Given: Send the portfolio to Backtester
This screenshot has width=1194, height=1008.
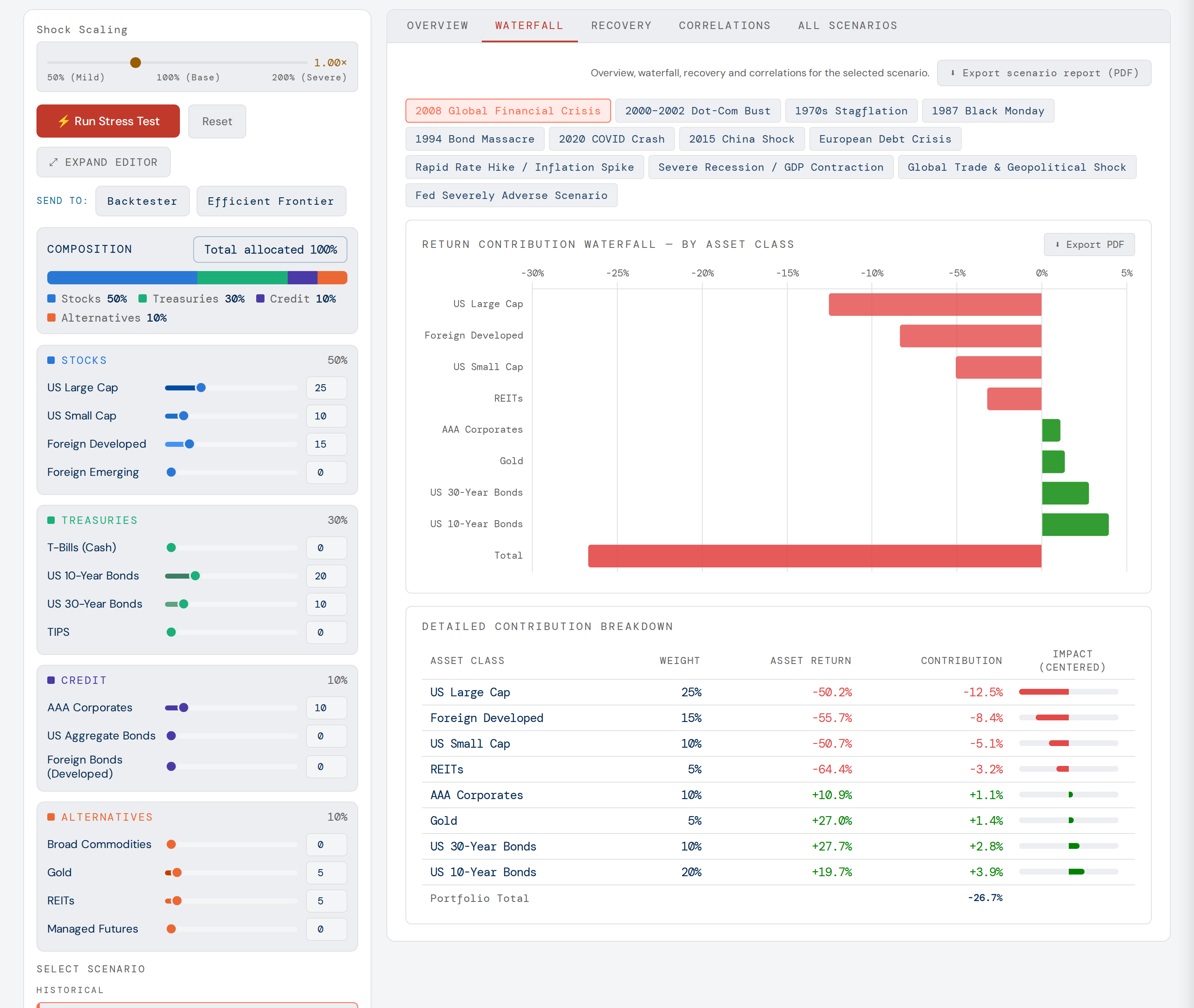Looking at the screenshot, I should click(142, 201).
